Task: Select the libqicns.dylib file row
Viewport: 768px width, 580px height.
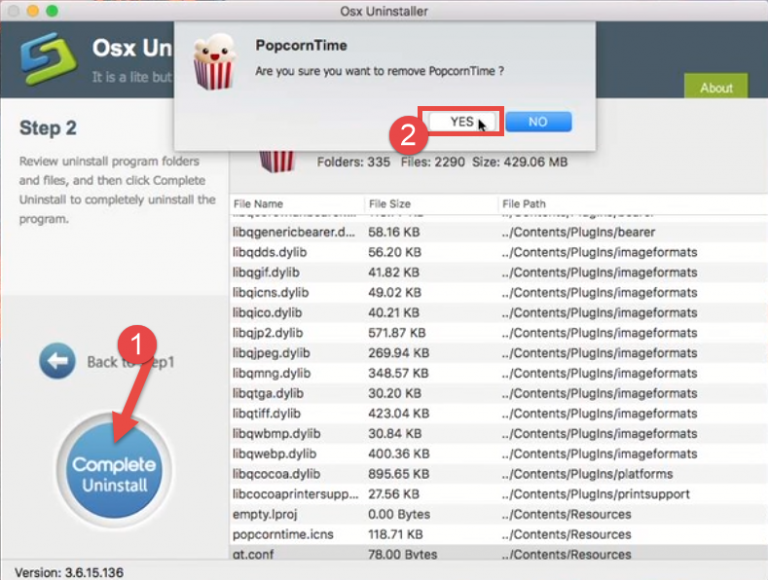Action: tap(499, 292)
